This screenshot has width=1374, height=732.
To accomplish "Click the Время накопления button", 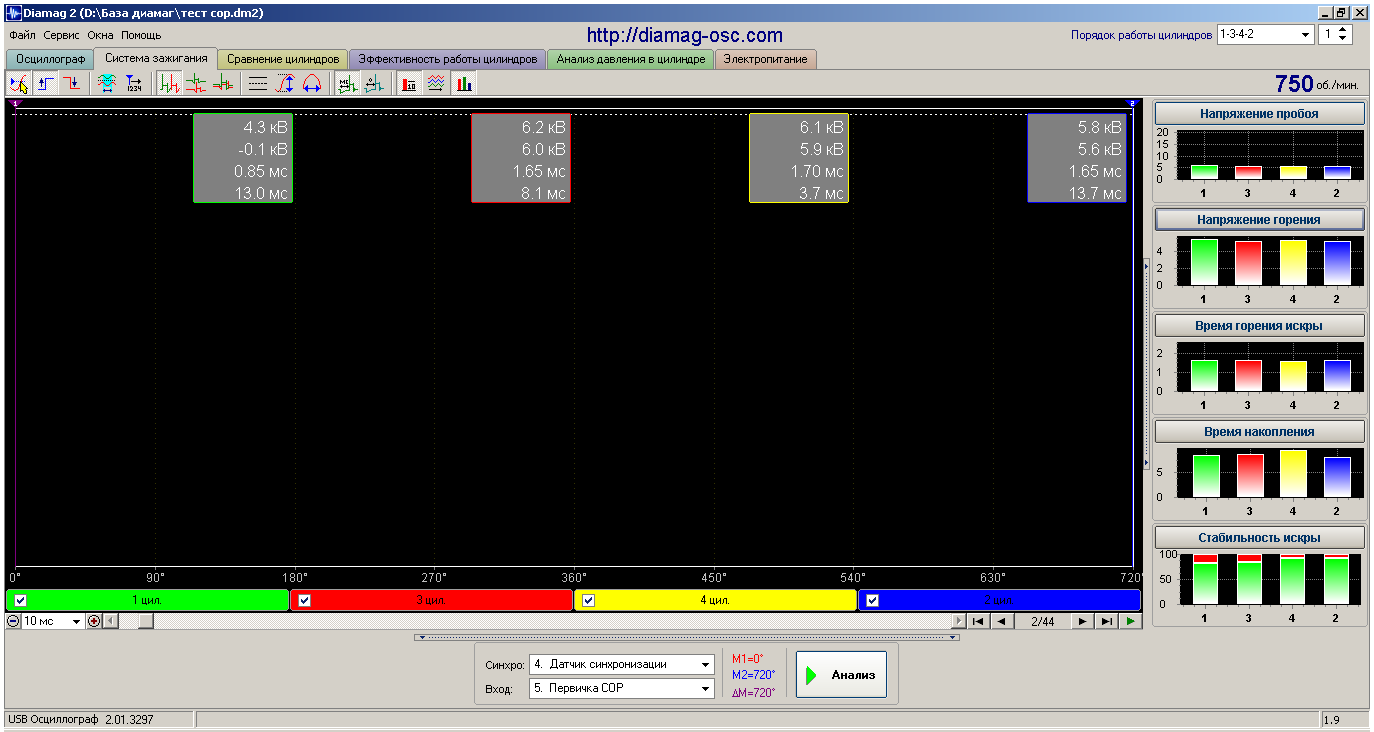I will click(1260, 432).
